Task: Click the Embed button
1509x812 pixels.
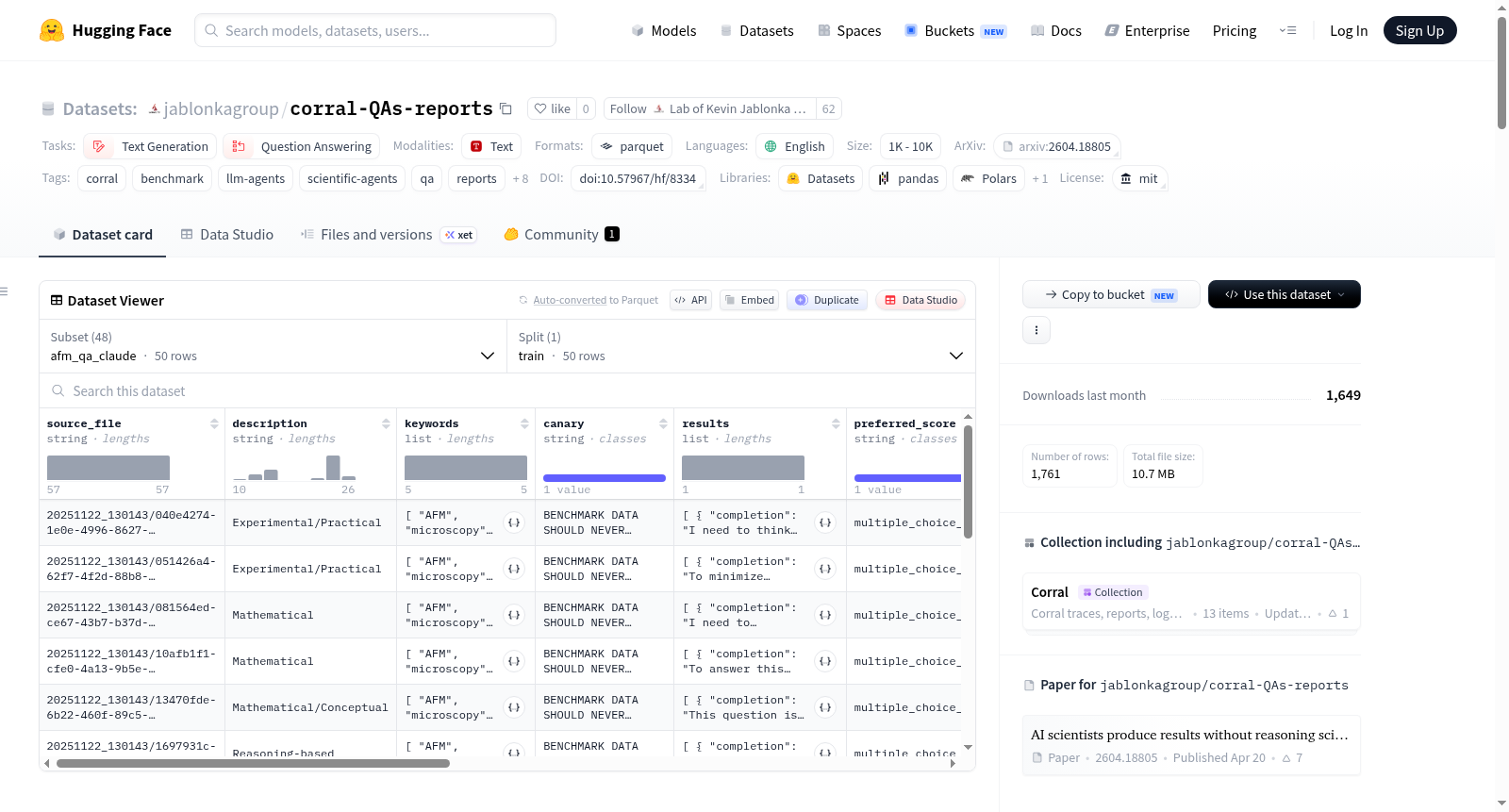Action: pos(749,300)
